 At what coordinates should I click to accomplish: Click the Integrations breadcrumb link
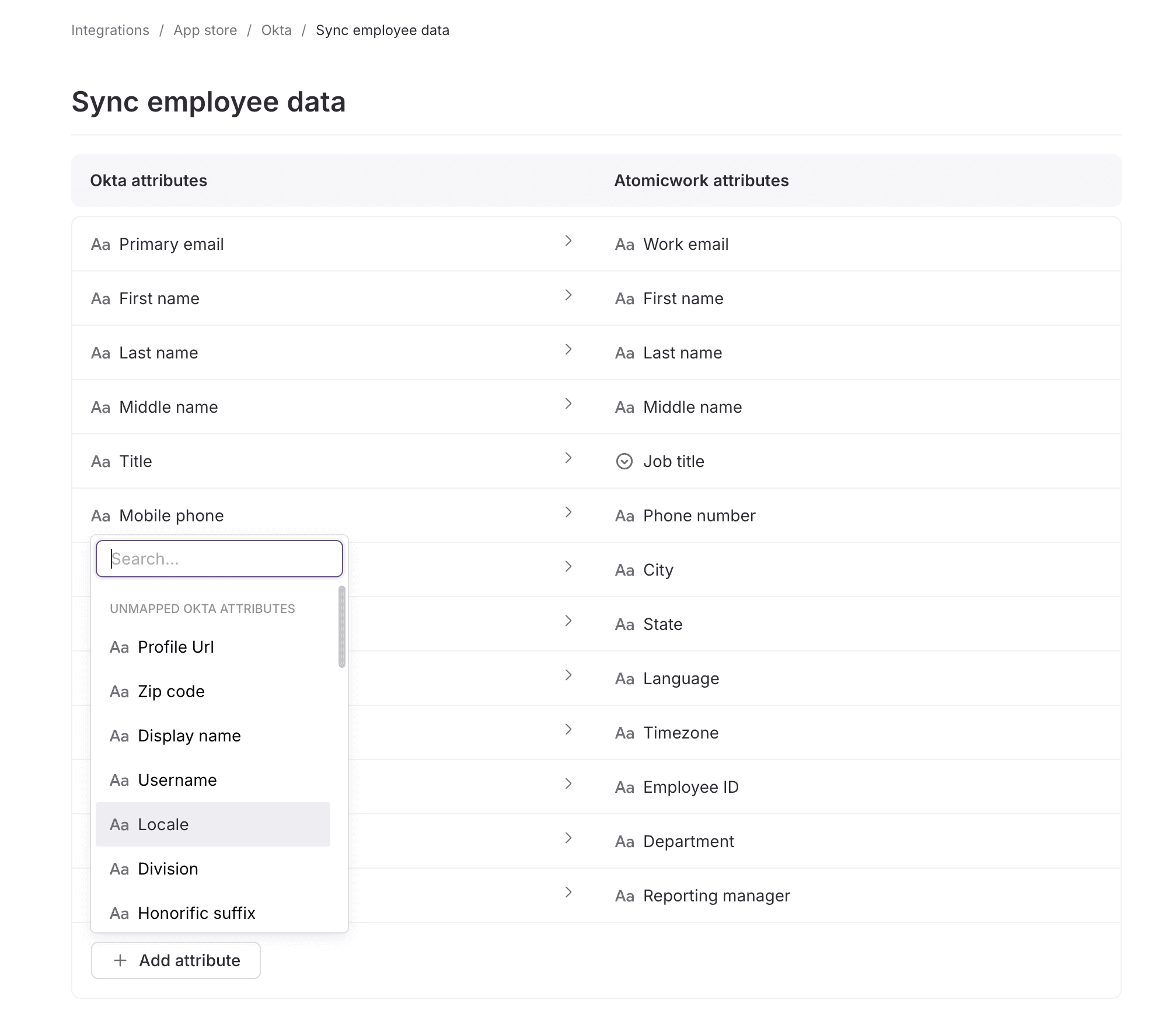click(110, 30)
